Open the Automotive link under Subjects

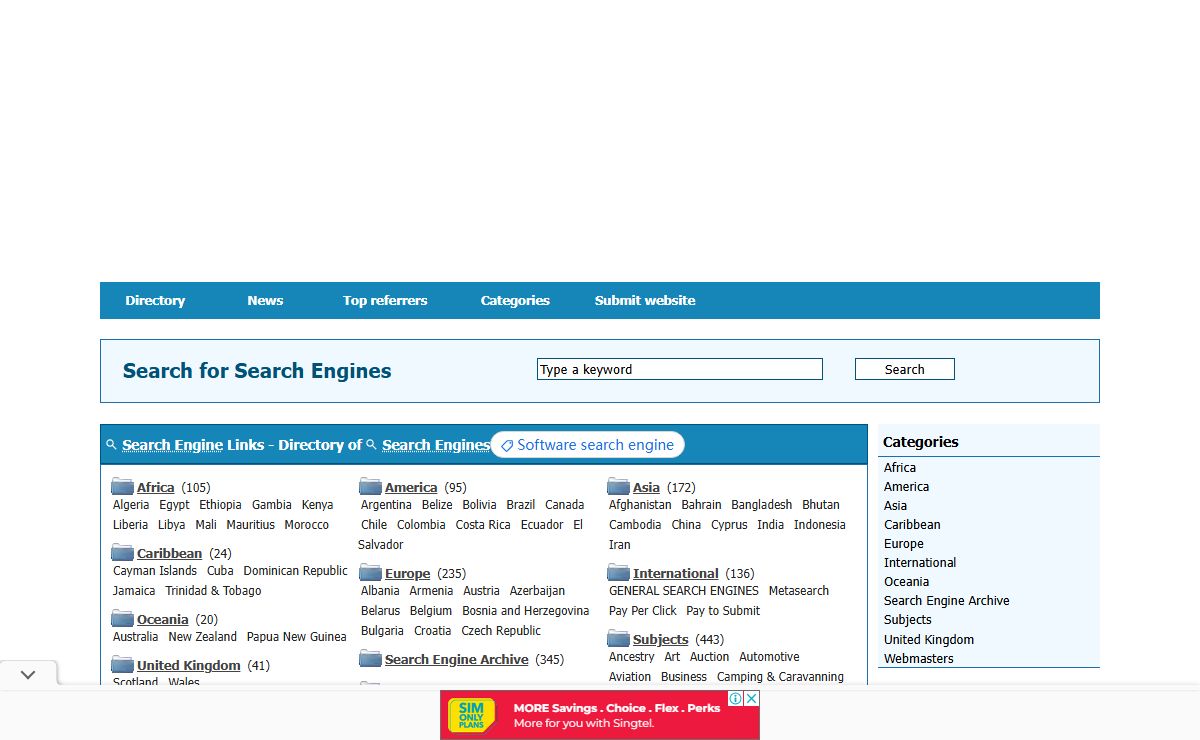(x=769, y=657)
